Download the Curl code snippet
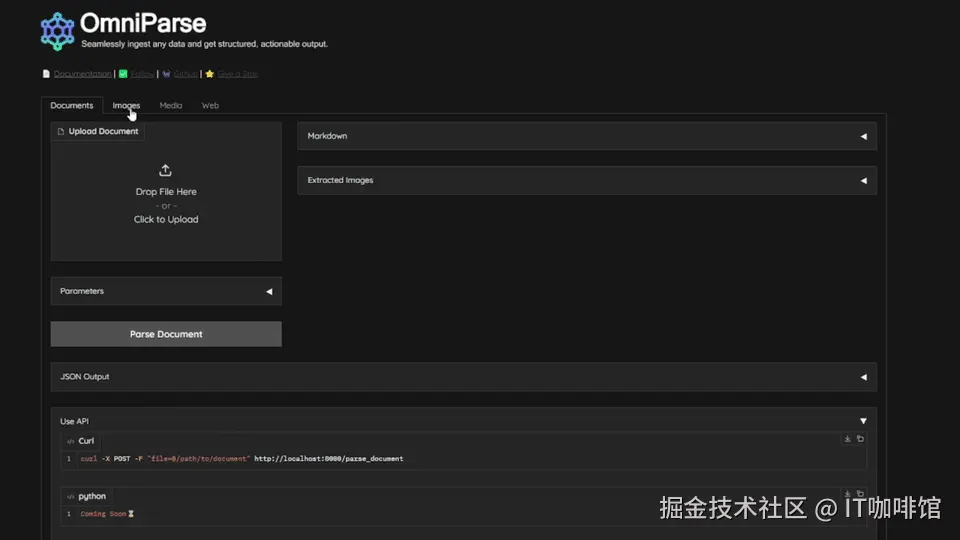 point(847,439)
